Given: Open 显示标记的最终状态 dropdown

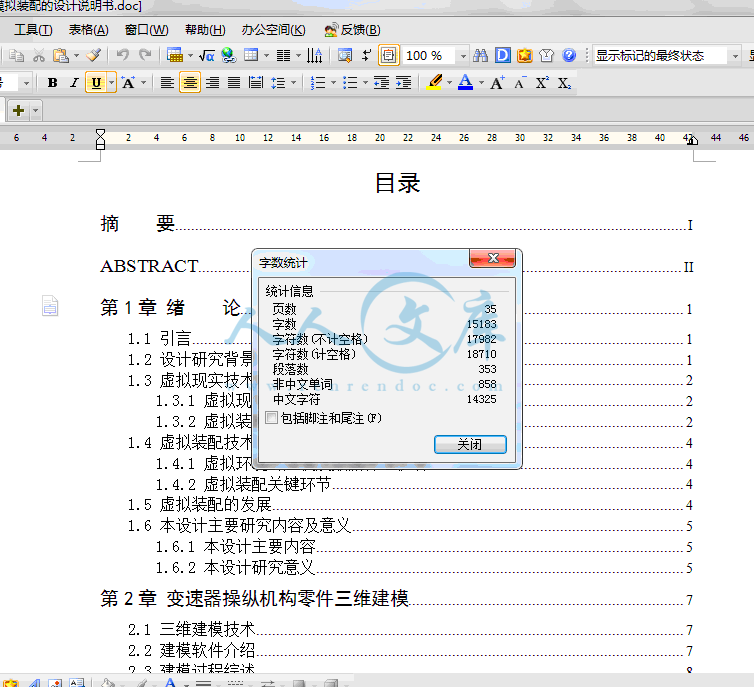Looking at the screenshot, I should tap(735, 56).
